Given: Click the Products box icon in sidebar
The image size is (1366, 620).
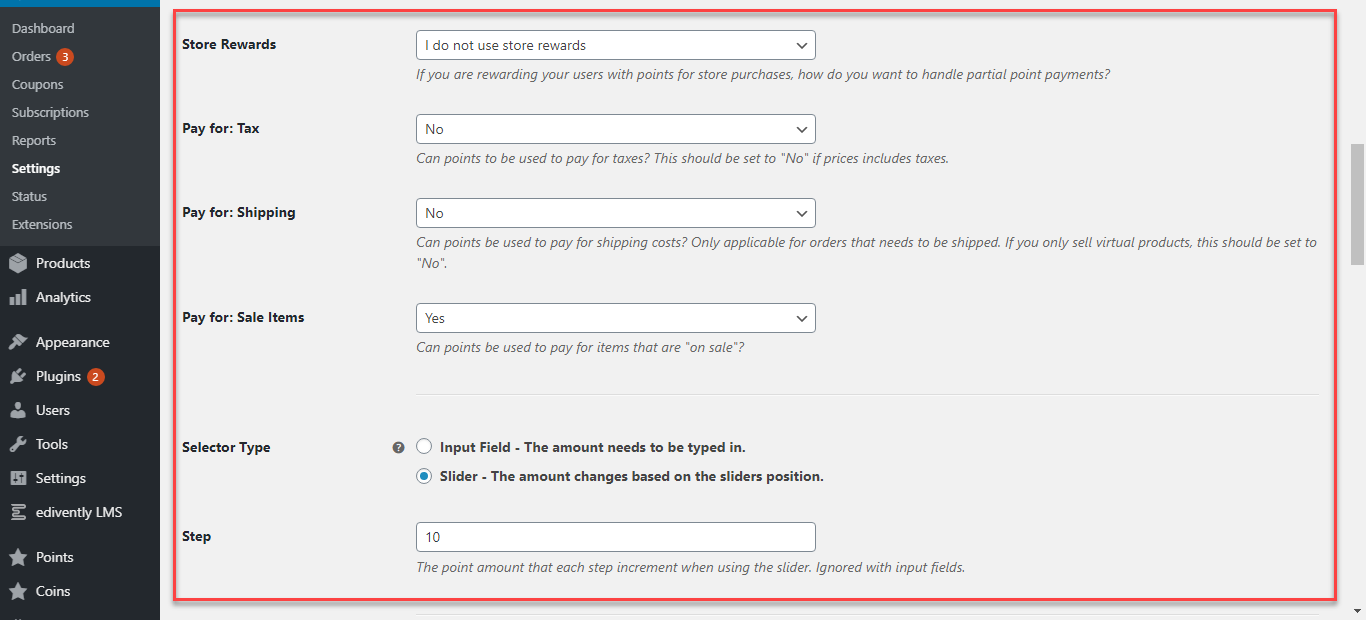Looking at the screenshot, I should coord(18,263).
